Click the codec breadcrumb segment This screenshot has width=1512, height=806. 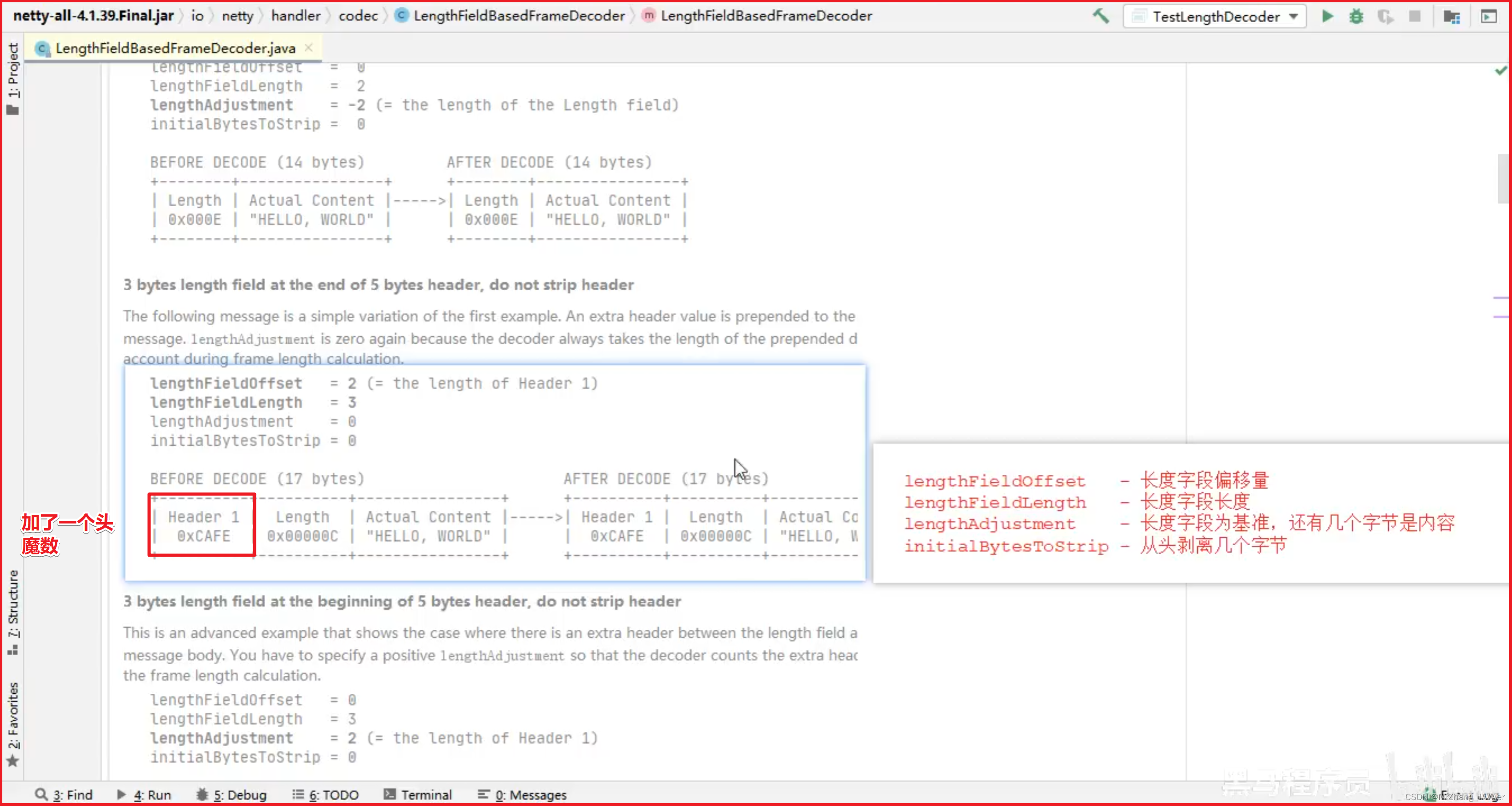pyautogui.click(x=358, y=16)
